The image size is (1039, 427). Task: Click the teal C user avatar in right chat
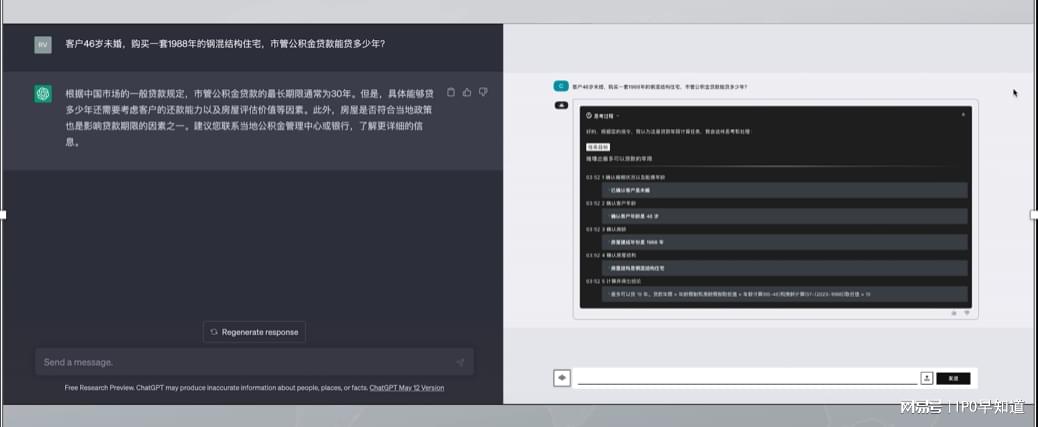(561, 86)
